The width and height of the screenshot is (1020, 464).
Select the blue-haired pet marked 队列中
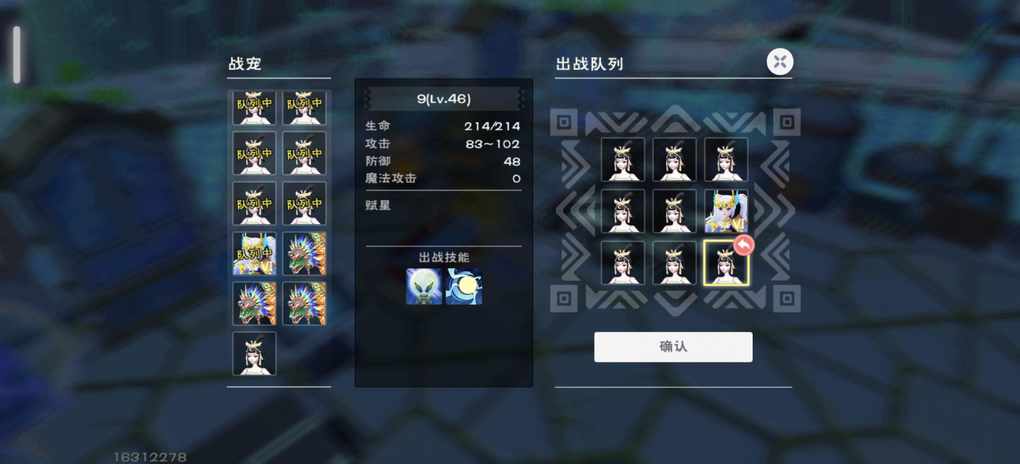[254, 253]
